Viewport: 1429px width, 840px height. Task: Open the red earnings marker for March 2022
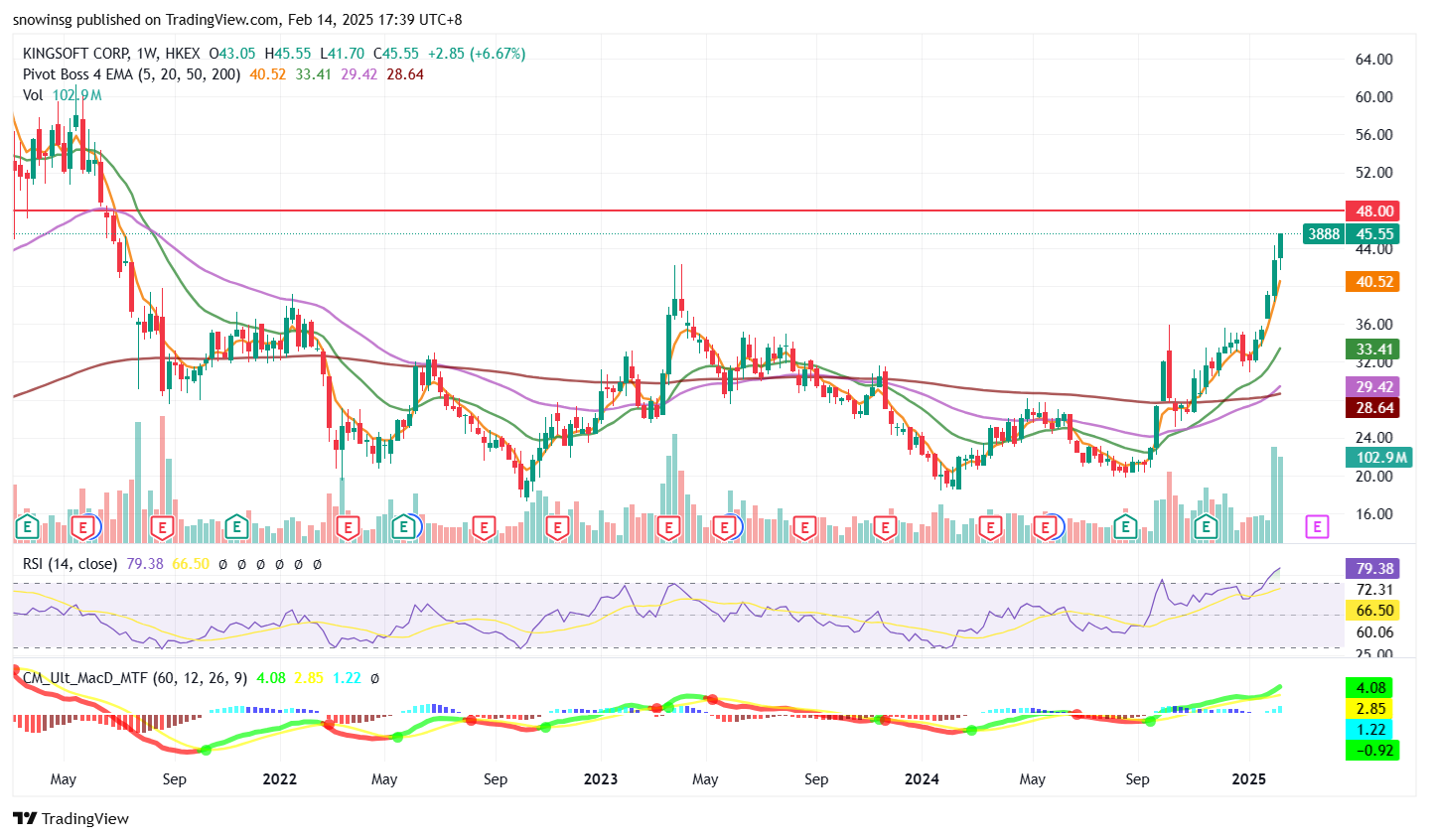(x=348, y=526)
